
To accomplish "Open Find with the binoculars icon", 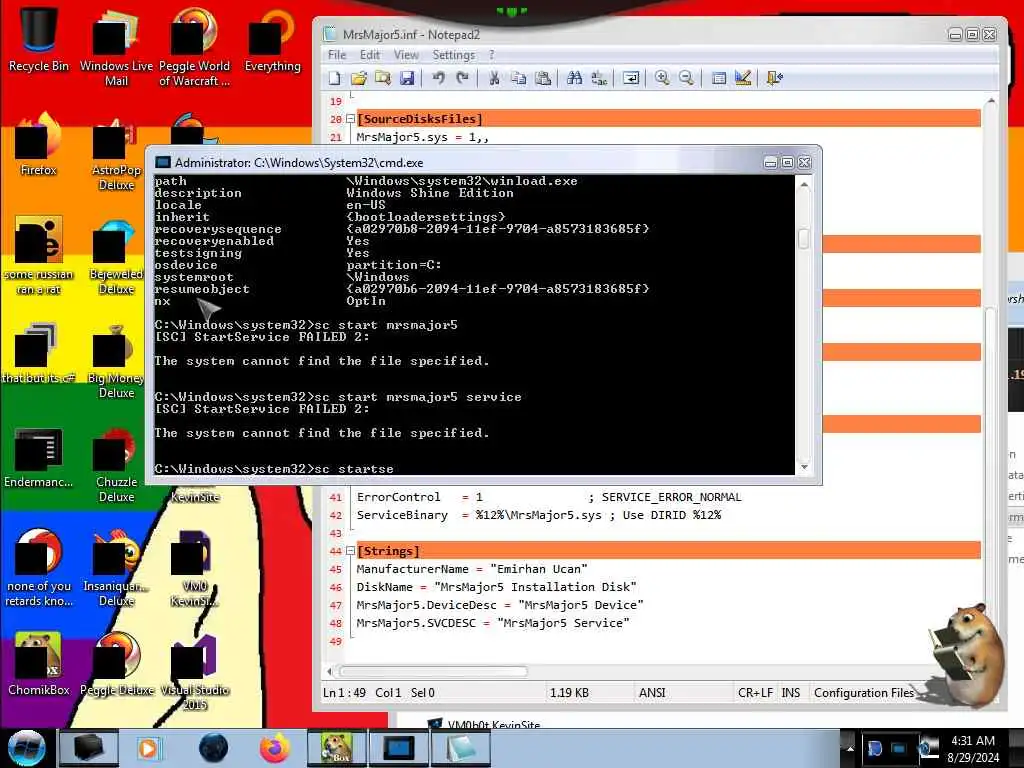I will point(575,78).
